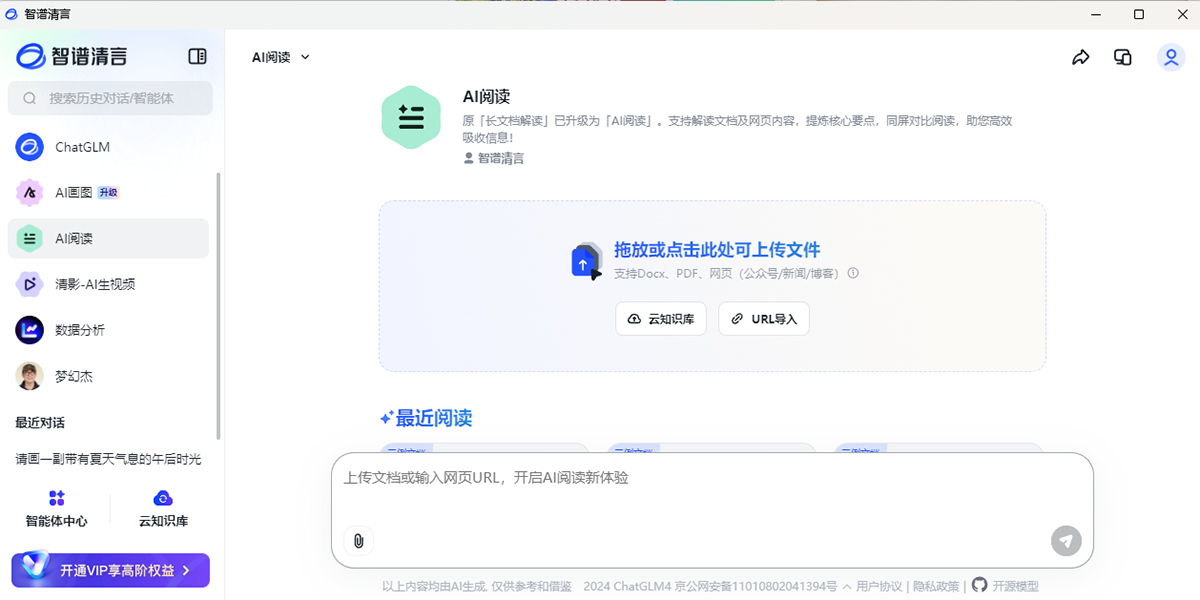Click the send message icon

pyautogui.click(x=1066, y=541)
